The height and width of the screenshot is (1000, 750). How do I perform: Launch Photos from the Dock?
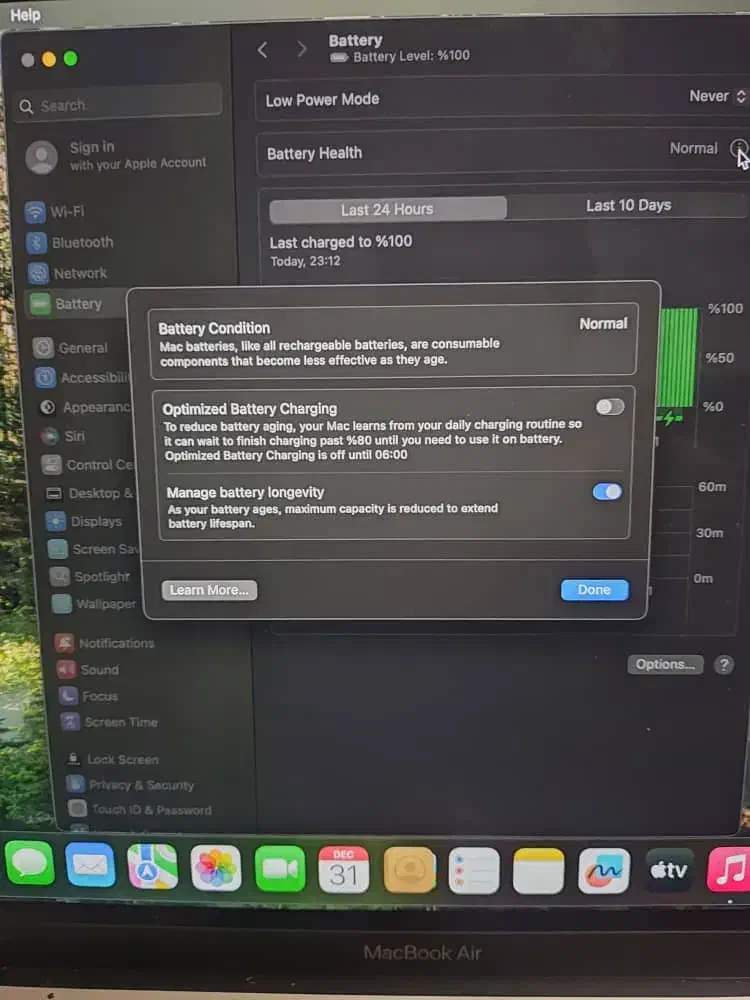coord(215,868)
